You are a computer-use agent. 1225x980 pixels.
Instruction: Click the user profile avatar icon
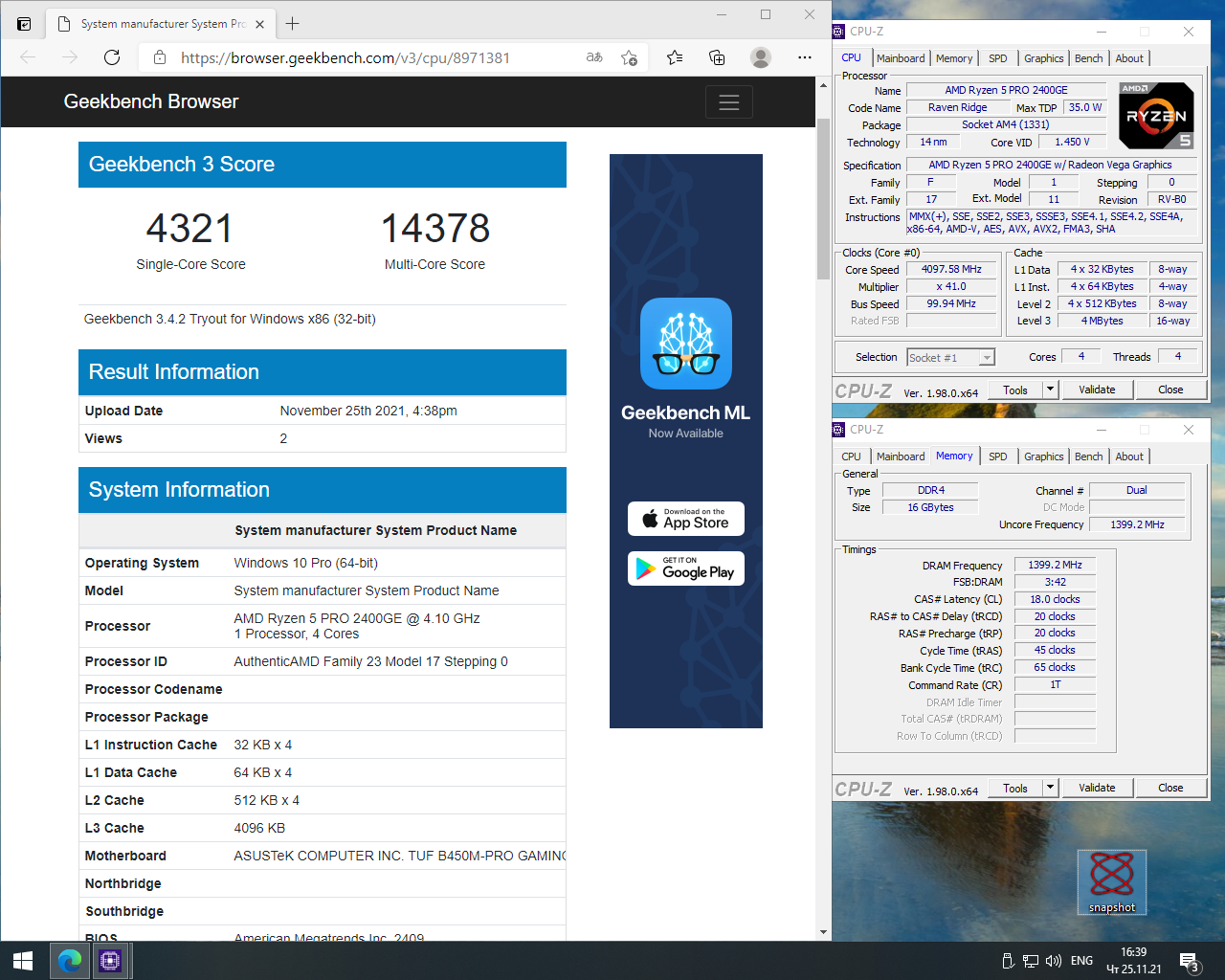click(x=761, y=57)
